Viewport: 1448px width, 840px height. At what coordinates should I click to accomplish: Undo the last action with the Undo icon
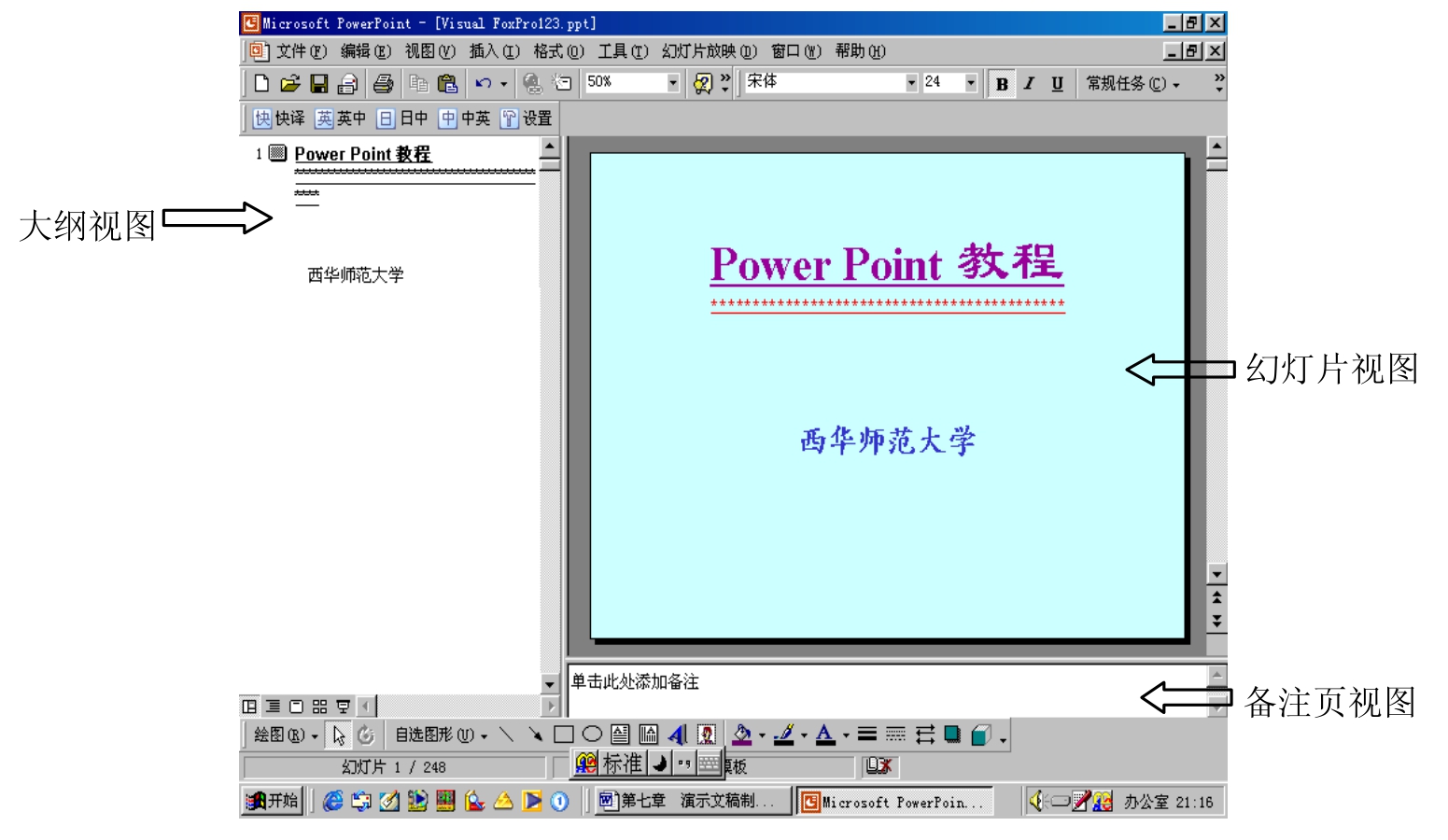click(x=483, y=84)
